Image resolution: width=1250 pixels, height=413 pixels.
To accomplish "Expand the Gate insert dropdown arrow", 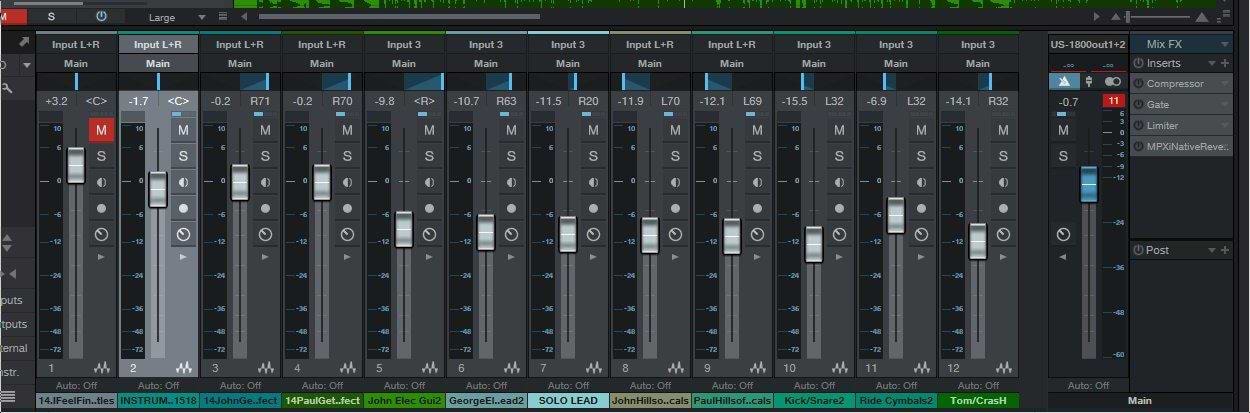I will 1226,105.
